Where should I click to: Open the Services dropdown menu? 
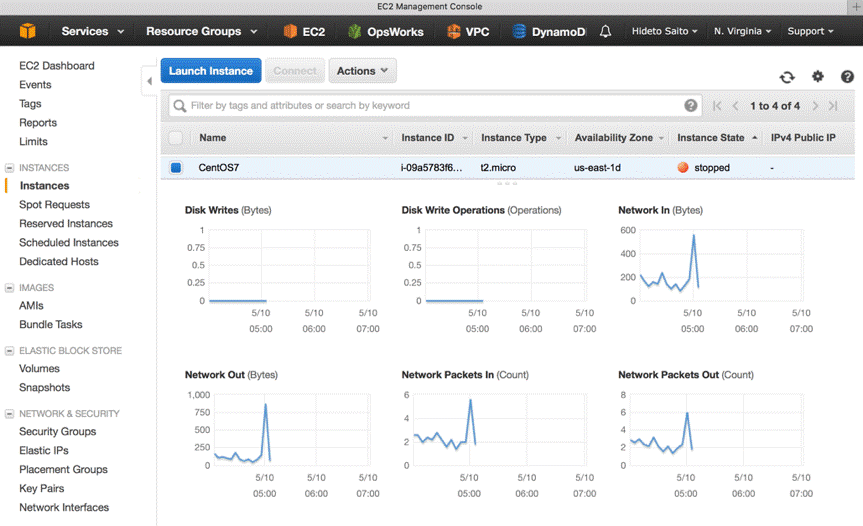92,31
